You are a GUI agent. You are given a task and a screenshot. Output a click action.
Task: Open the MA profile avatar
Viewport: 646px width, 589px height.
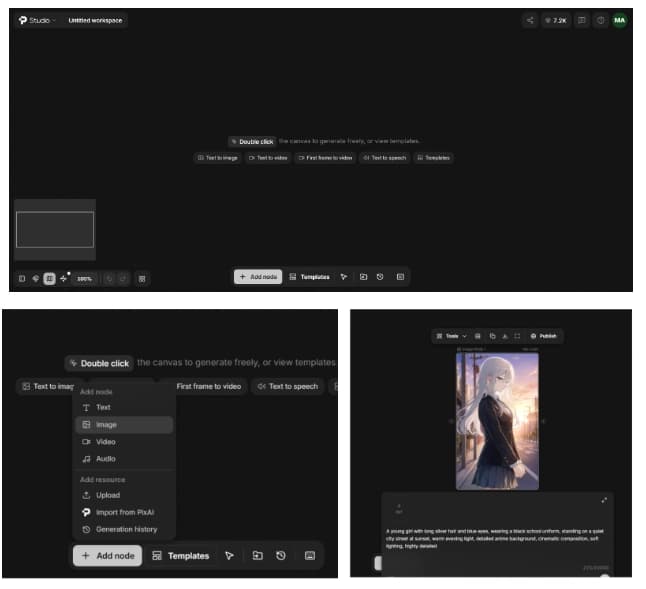point(619,20)
